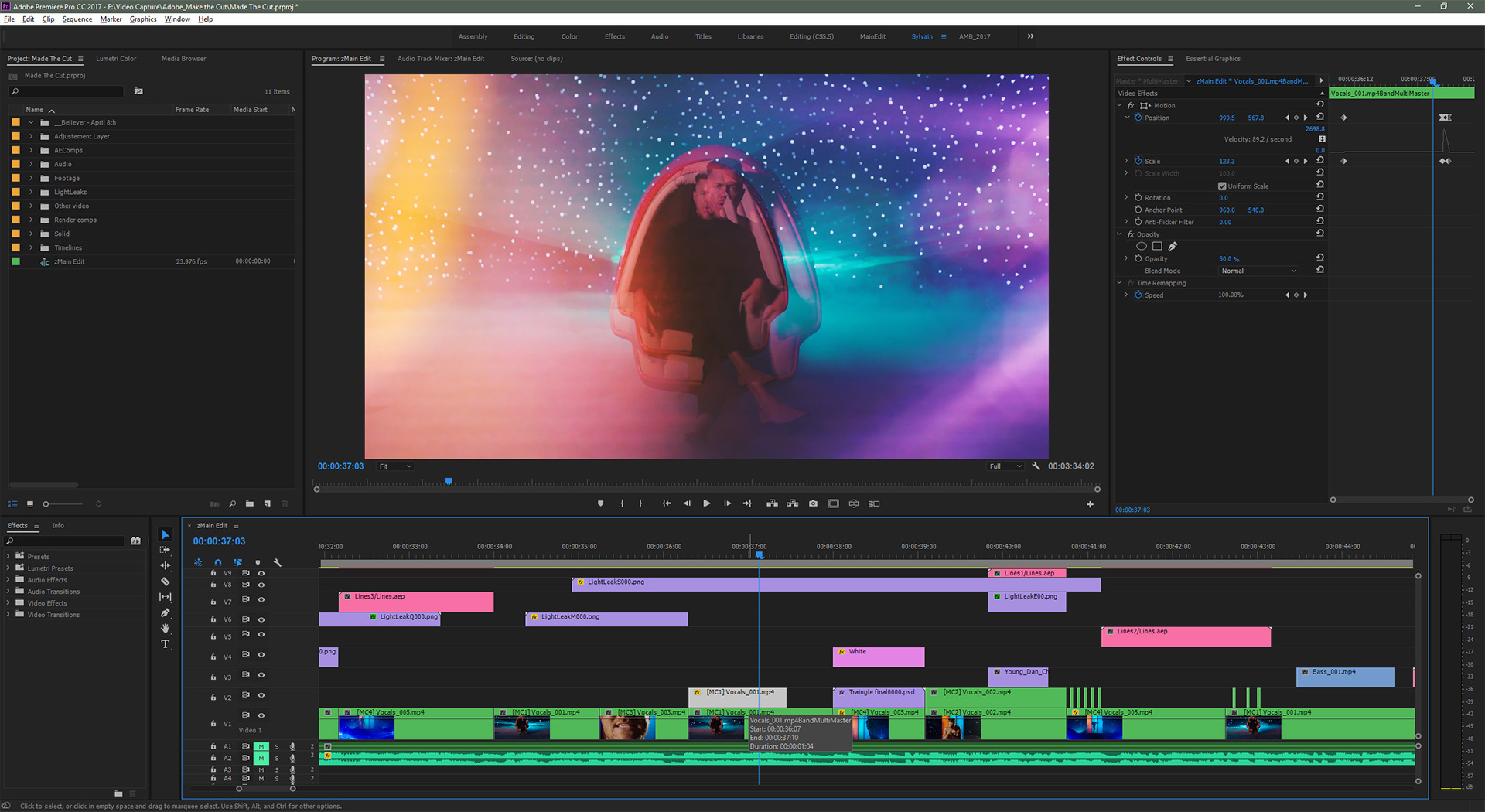
Task: Switch to the Color workspace
Action: click(569, 36)
